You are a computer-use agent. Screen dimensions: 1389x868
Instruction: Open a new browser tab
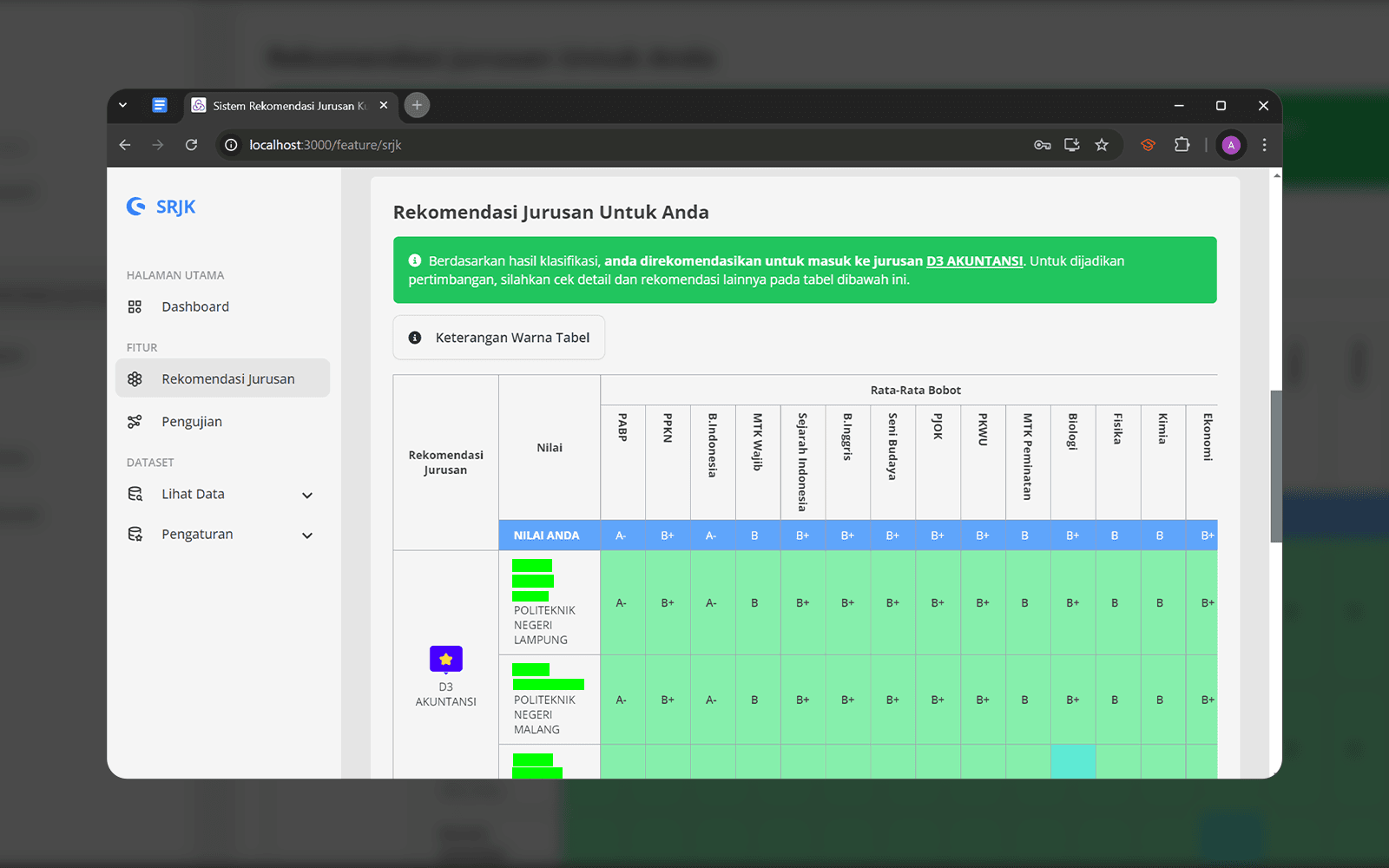tap(417, 105)
